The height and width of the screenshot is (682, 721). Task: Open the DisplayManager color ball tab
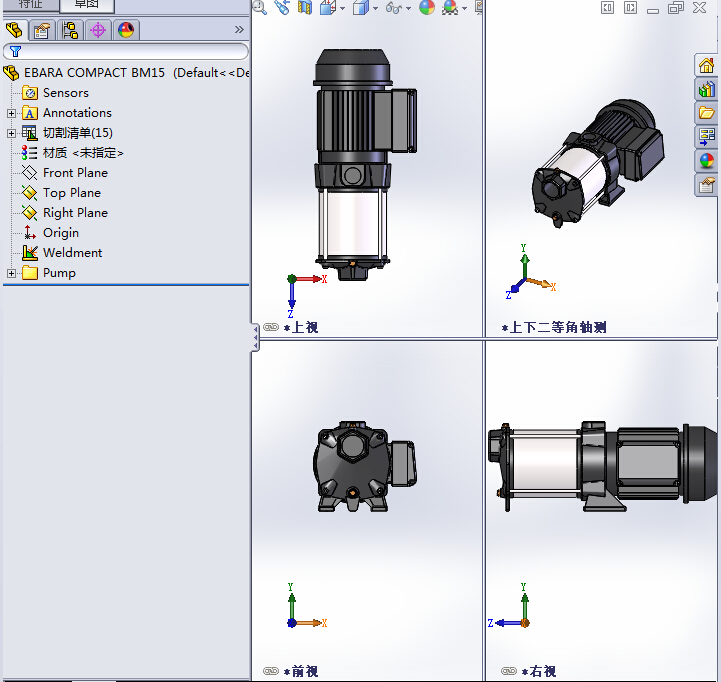(126, 30)
